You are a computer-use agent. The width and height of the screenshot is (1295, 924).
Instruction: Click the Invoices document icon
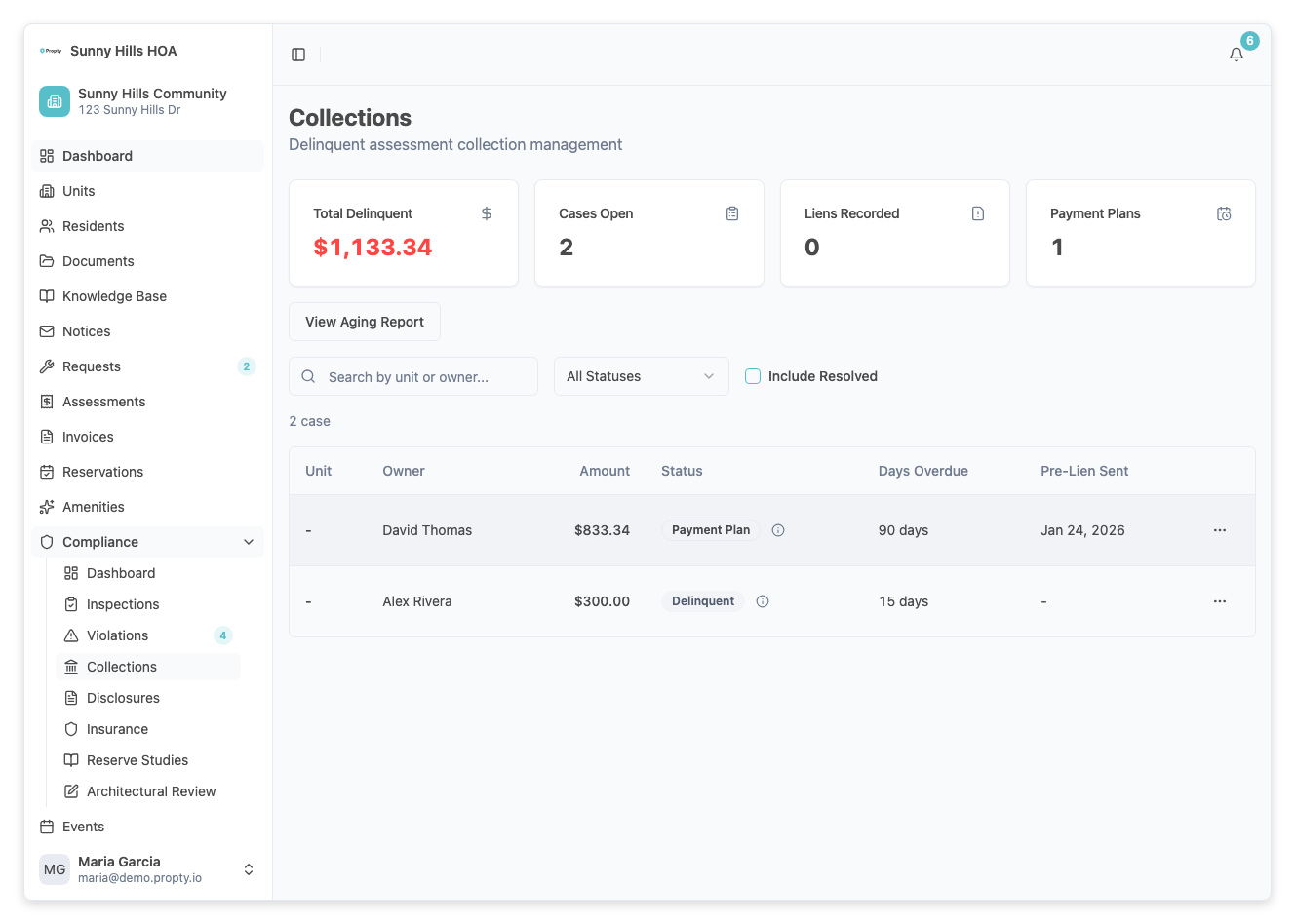(x=47, y=437)
